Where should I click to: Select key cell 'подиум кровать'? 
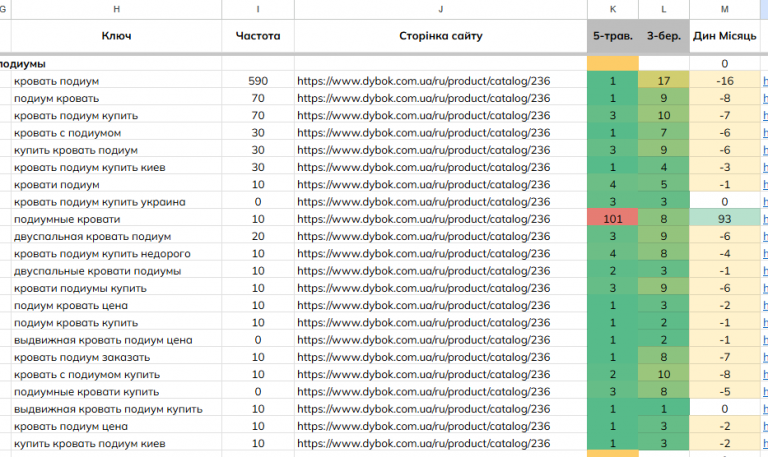click(116, 98)
